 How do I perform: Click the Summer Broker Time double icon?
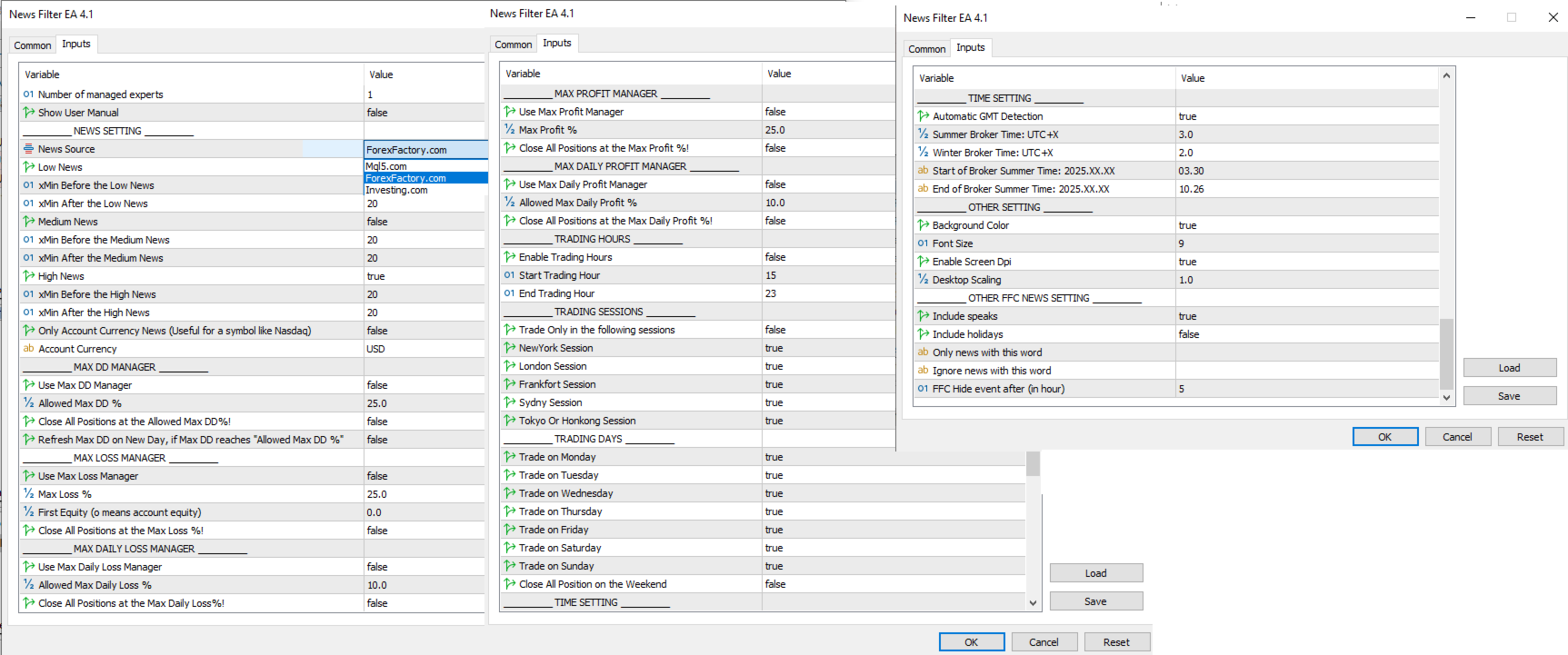[924, 134]
